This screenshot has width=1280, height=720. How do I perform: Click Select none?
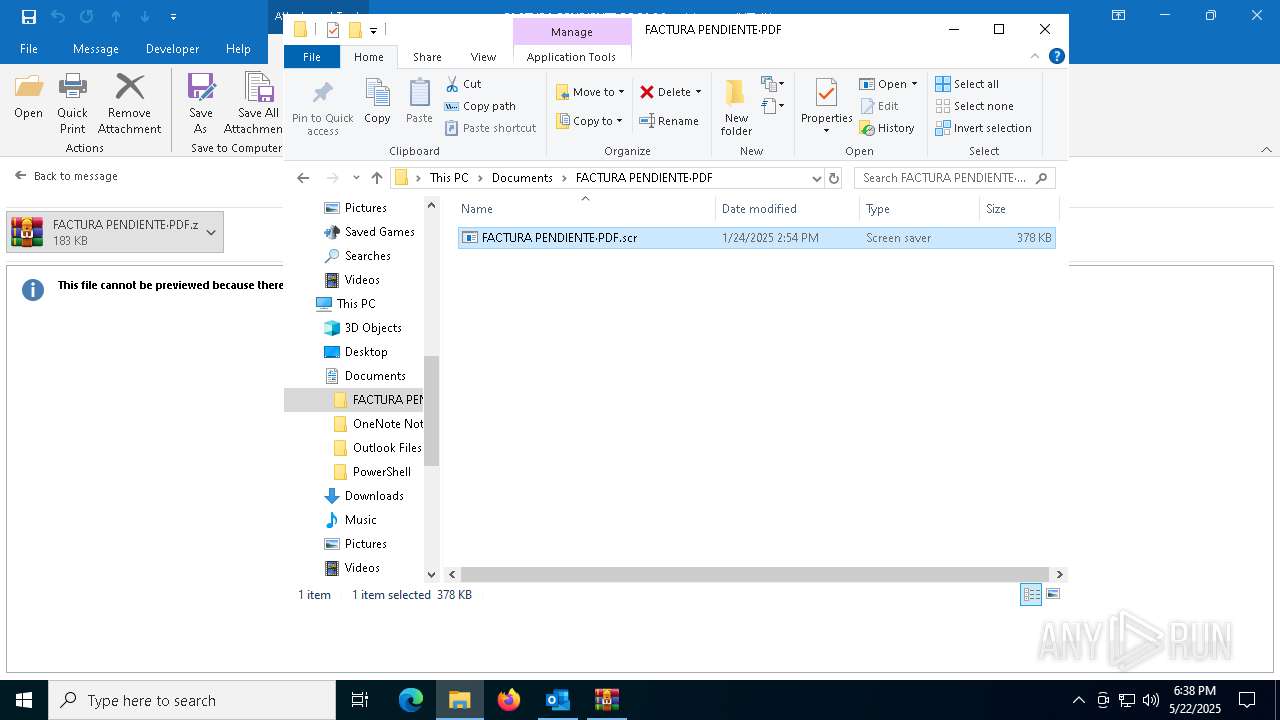[974, 106]
